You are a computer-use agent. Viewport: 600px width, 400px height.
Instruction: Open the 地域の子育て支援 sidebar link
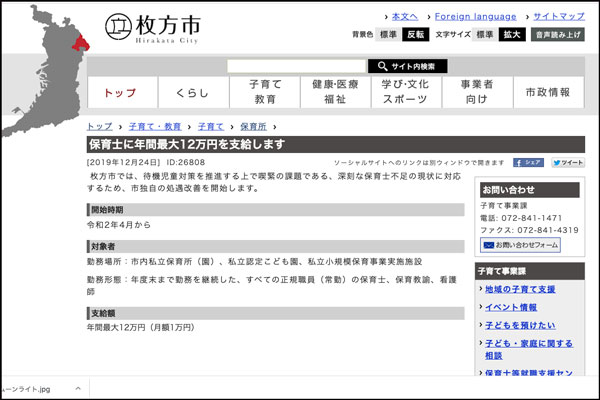pos(520,290)
